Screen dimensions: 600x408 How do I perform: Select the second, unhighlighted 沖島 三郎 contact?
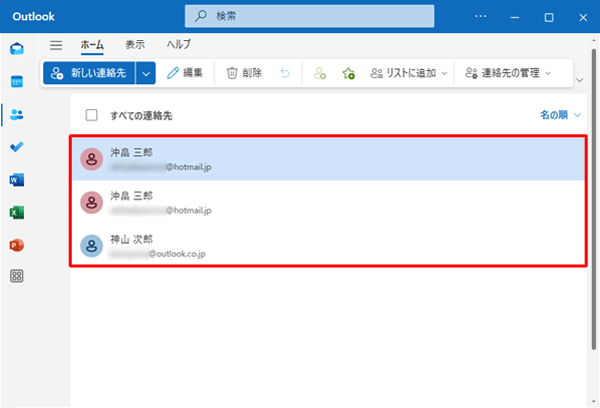329,202
